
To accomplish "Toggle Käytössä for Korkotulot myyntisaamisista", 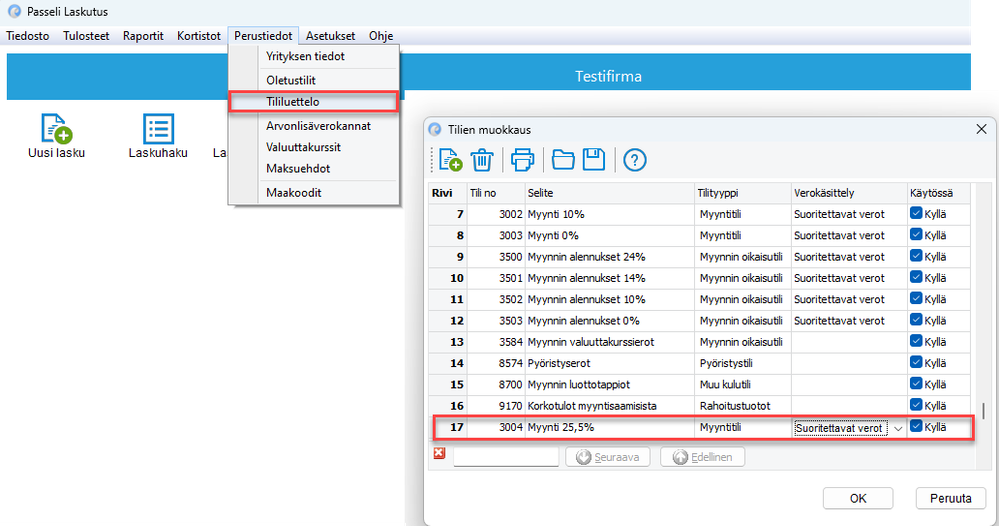I will pos(916,405).
